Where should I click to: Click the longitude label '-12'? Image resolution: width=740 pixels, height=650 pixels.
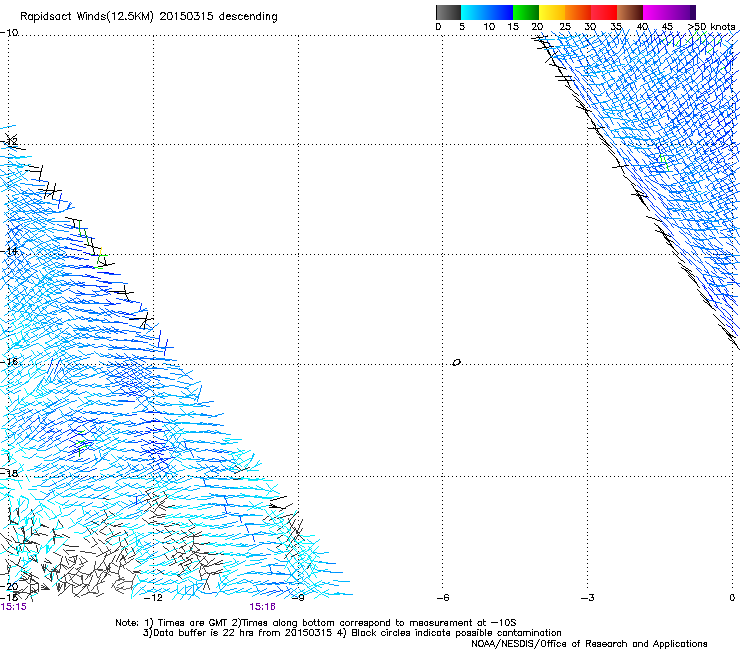pyautogui.click(x=153, y=598)
